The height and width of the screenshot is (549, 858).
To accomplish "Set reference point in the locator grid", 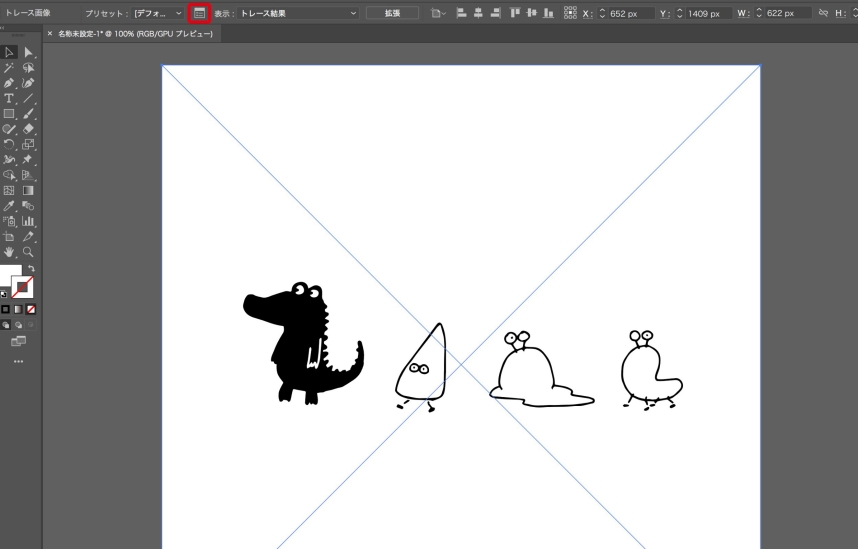I will tap(570, 13).
